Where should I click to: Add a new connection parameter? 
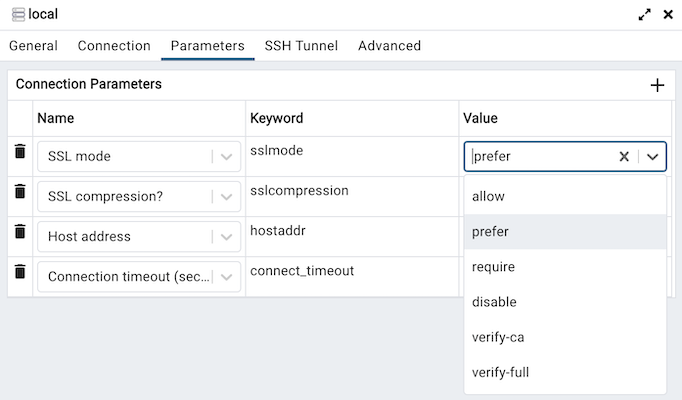point(657,85)
